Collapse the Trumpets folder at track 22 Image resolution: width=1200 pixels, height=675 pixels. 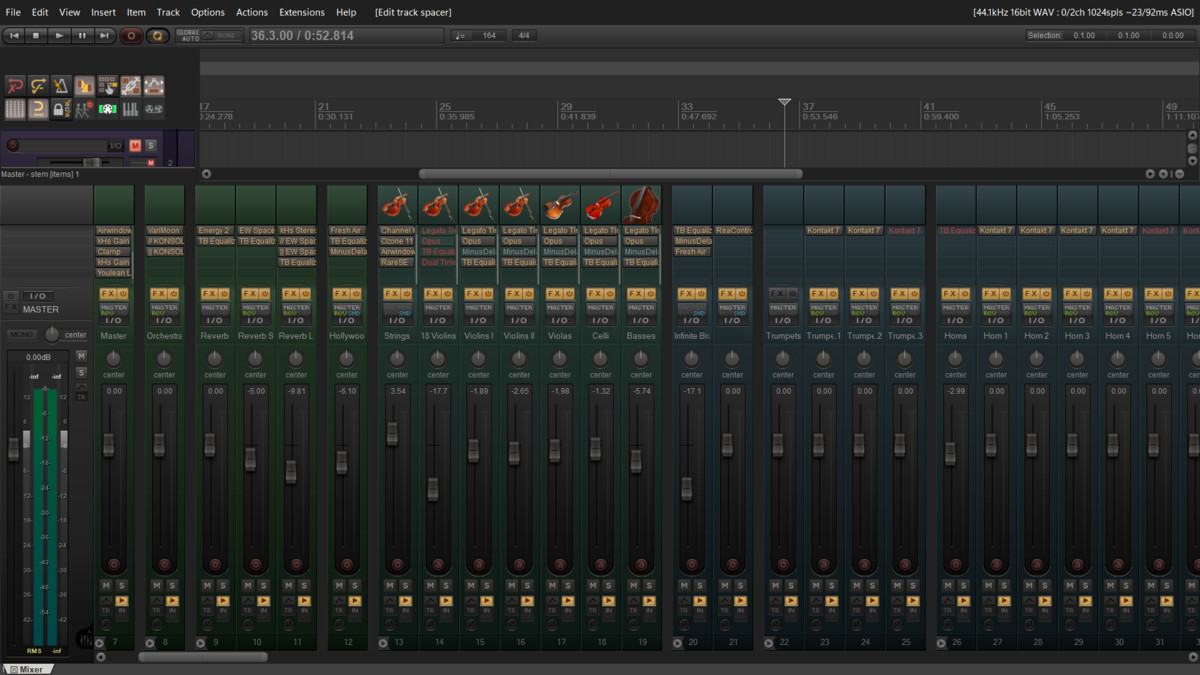coord(768,643)
